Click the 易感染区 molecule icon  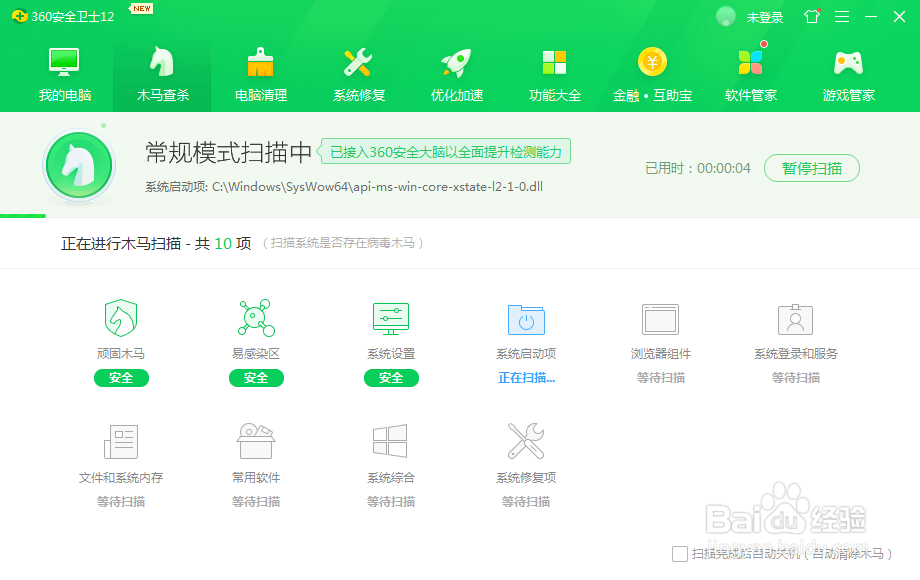256,318
